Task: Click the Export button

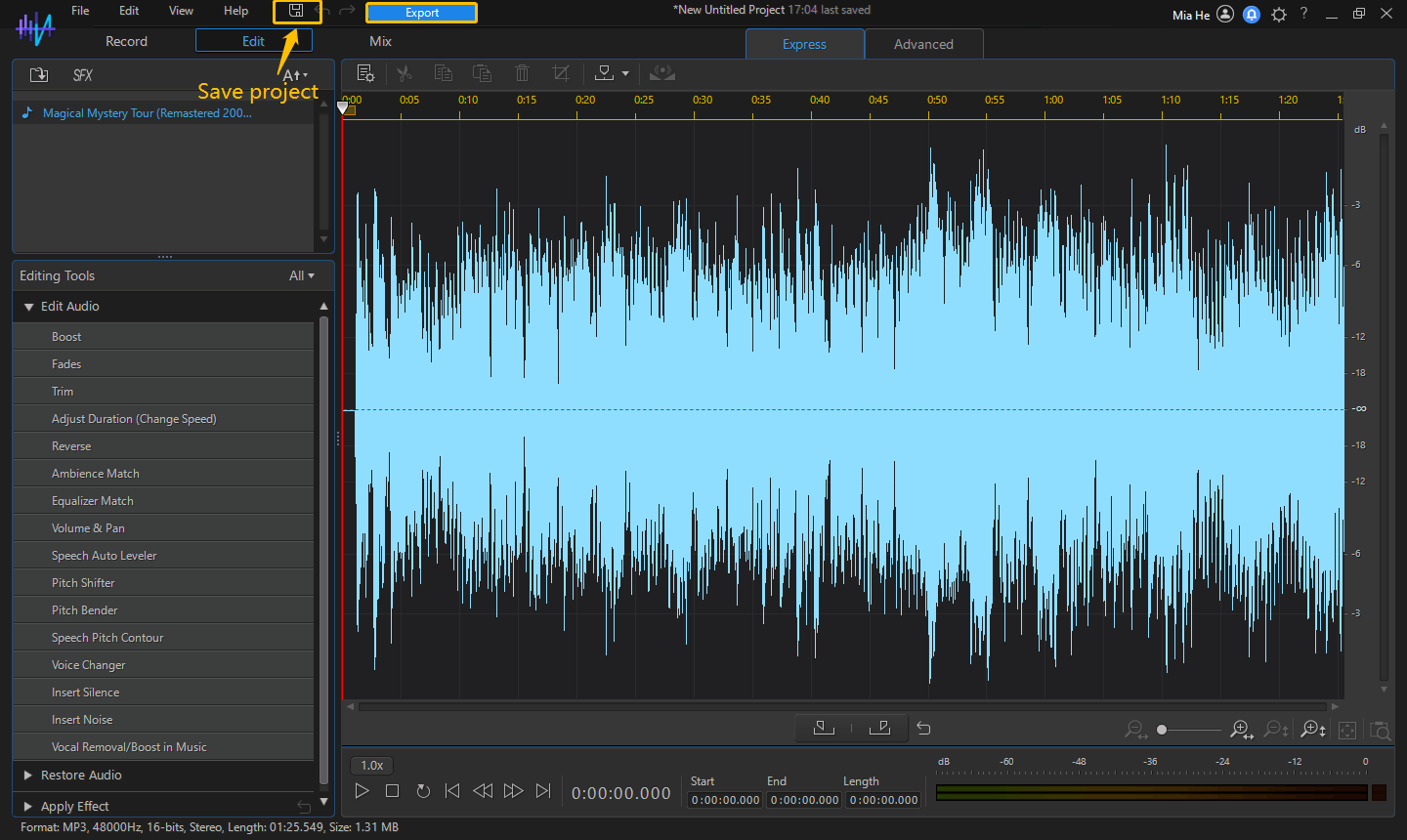Action: pyautogui.click(x=422, y=13)
